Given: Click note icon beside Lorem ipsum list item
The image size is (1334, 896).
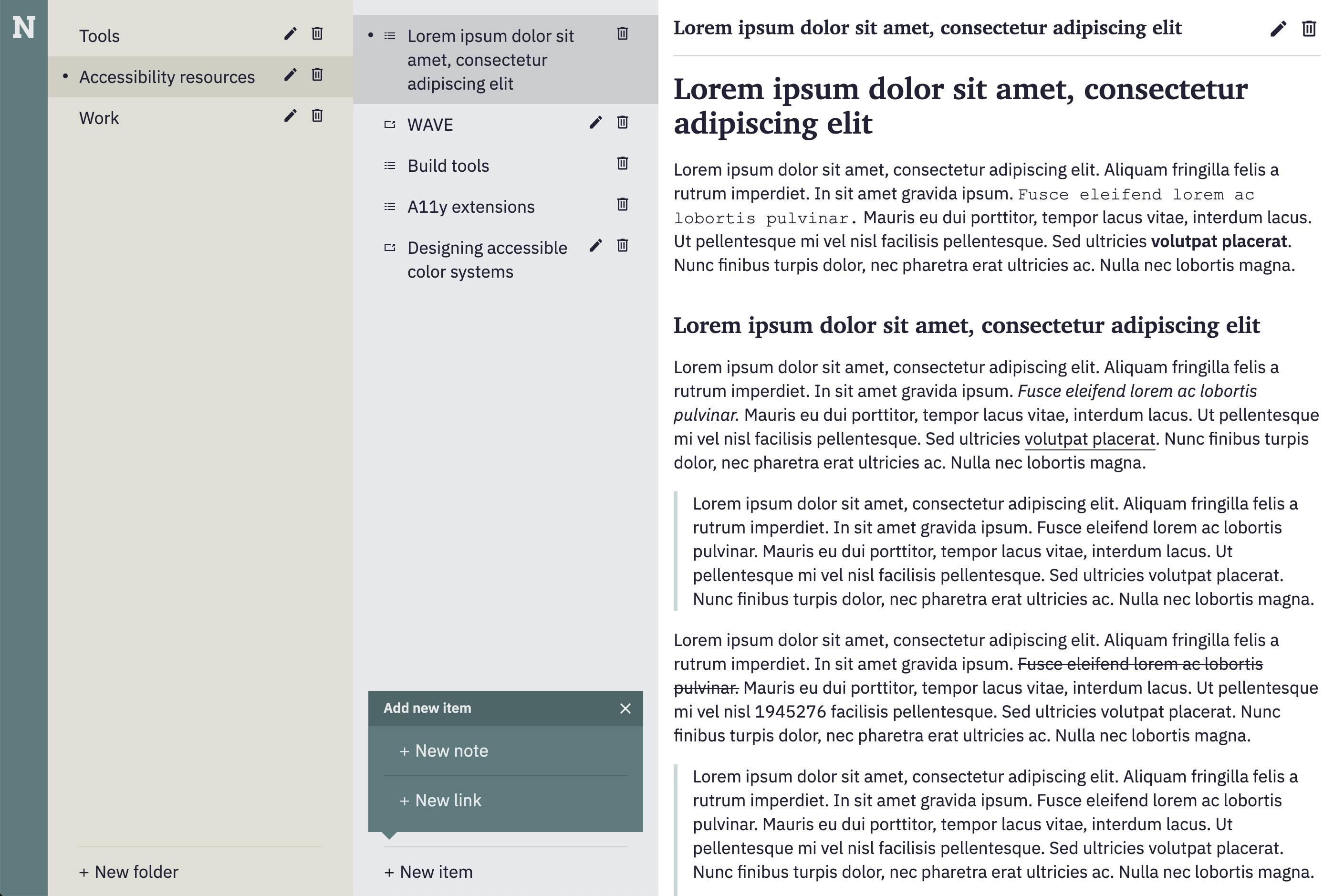Looking at the screenshot, I should (390, 36).
